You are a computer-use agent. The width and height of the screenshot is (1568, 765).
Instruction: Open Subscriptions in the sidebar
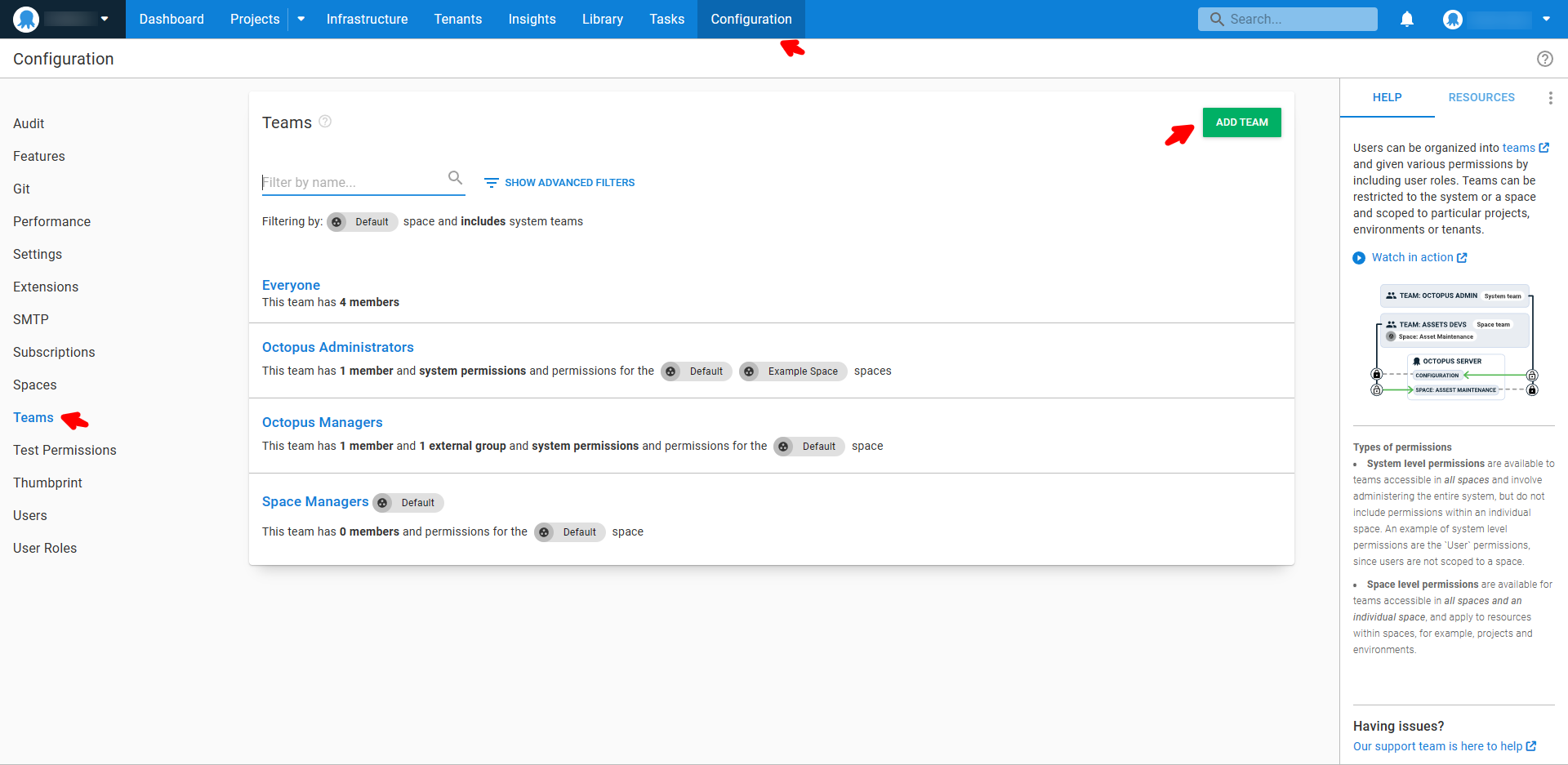(x=54, y=352)
